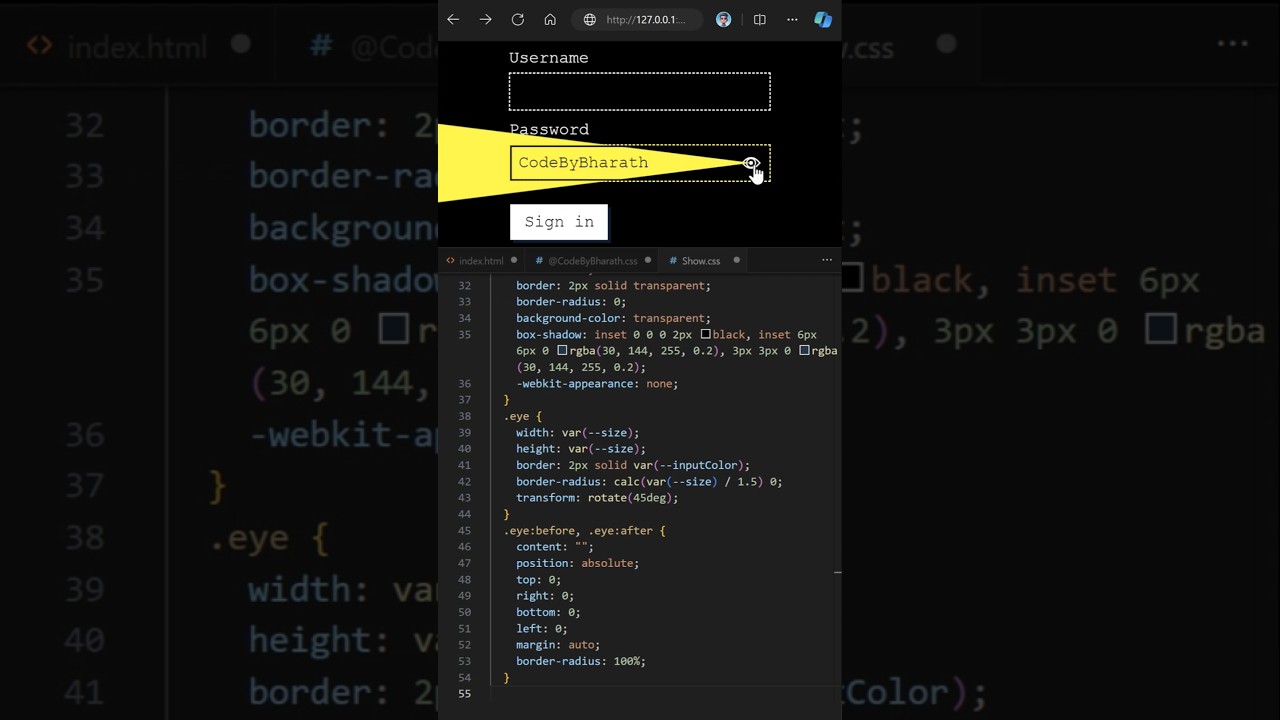Image resolution: width=1280 pixels, height=720 pixels.
Task: Close the index.html tab via its unsaved dot
Action: [x=514, y=260]
